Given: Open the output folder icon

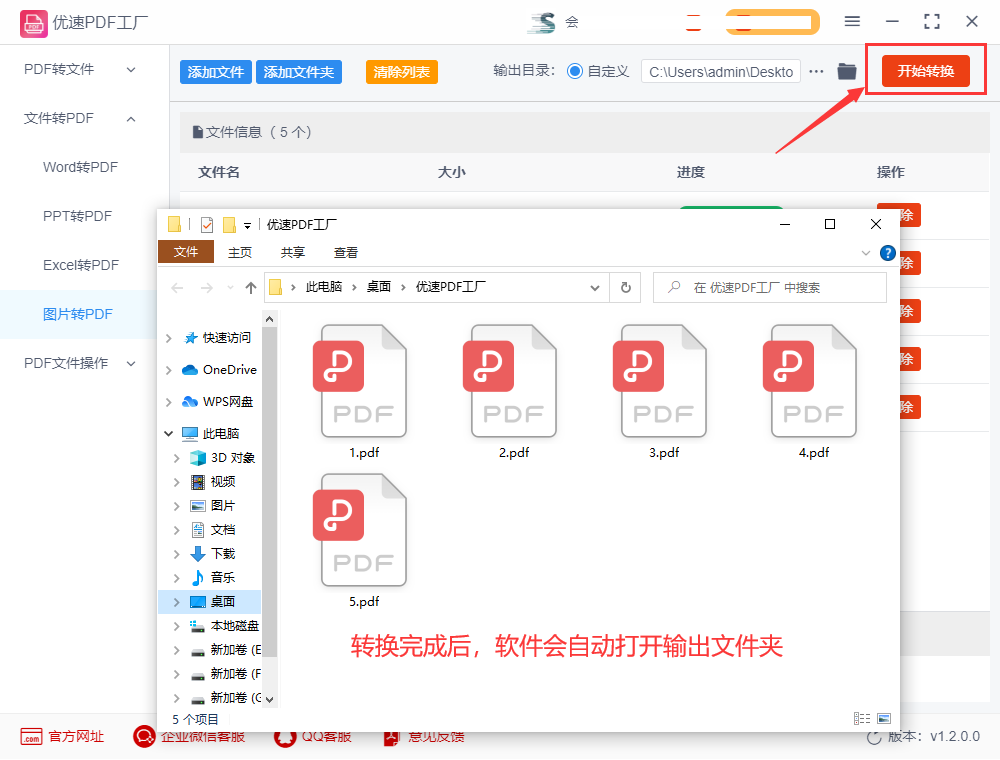Looking at the screenshot, I should (847, 71).
